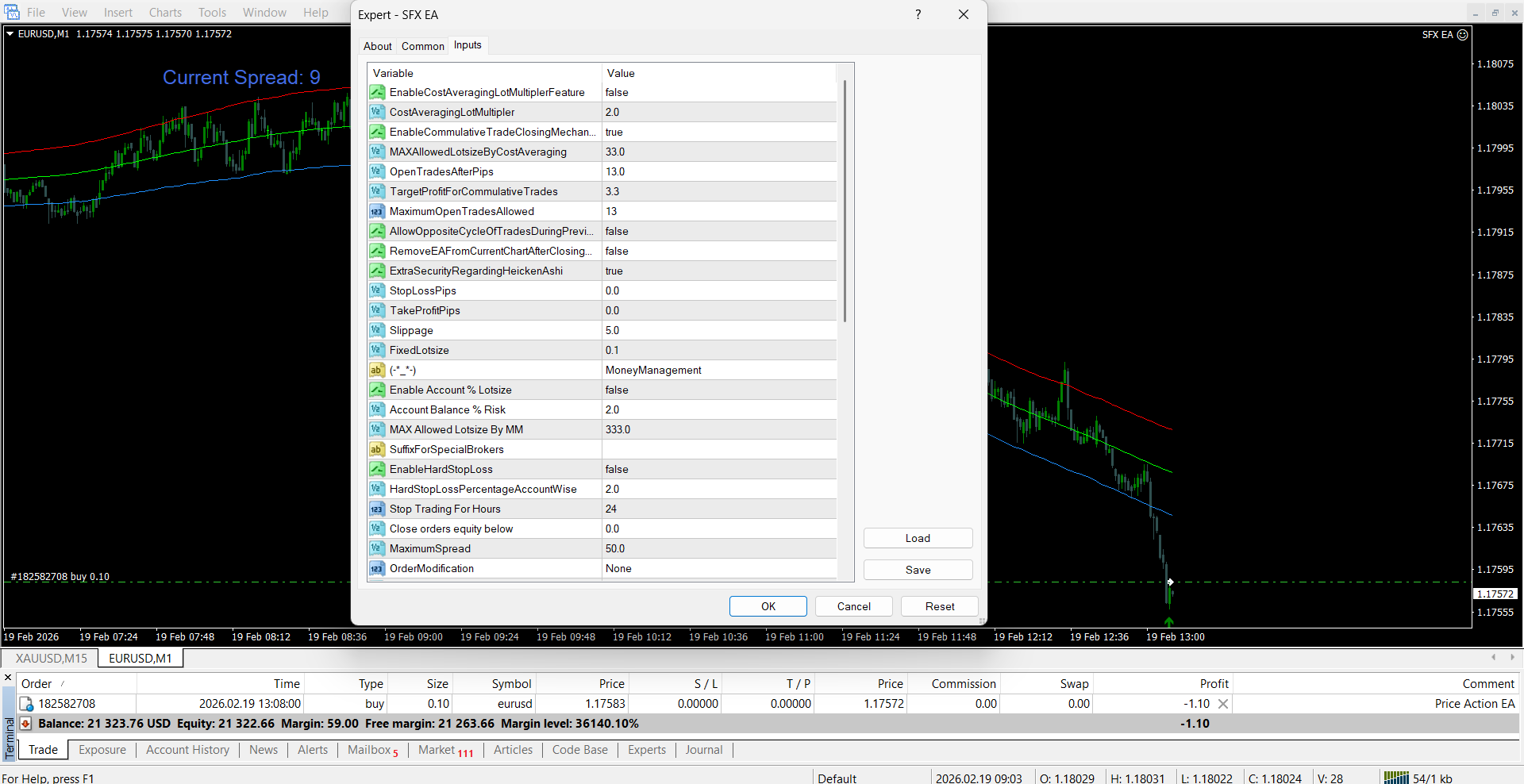The width and height of the screenshot is (1524, 784).
Task: Open the Account History tab
Action: (x=187, y=750)
